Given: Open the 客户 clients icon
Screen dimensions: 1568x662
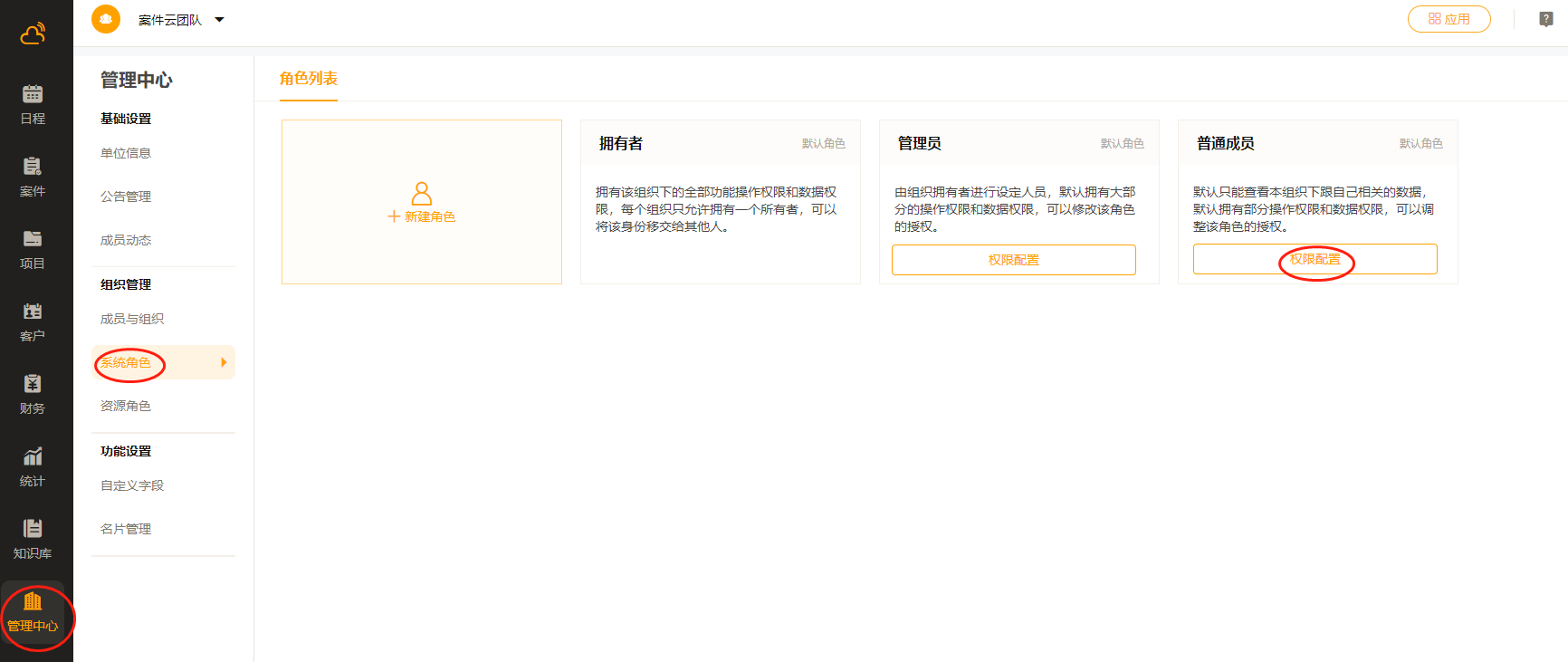Looking at the screenshot, I should (33, 312).
